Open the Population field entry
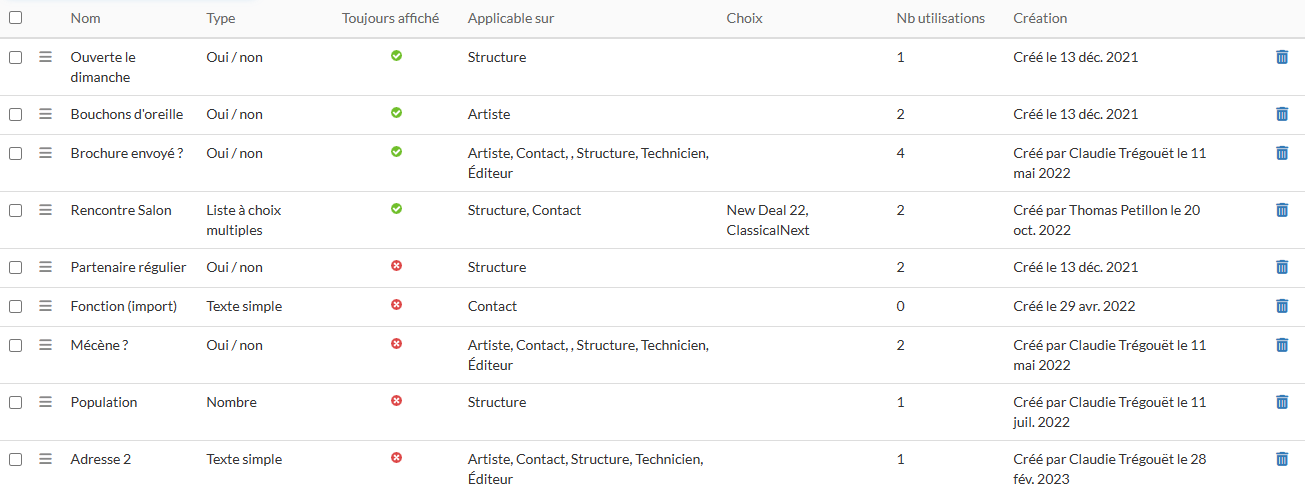 point(104,402)
